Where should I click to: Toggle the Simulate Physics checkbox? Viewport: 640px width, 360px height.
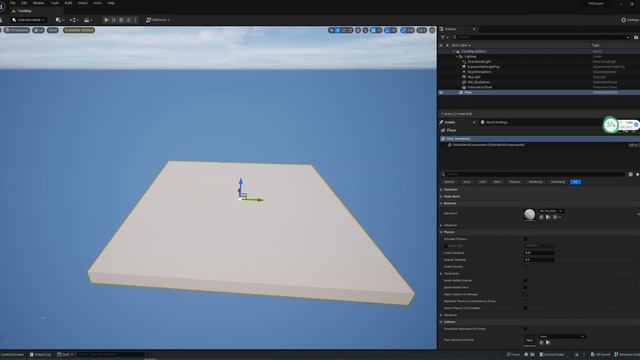click(x=525, y=239)
